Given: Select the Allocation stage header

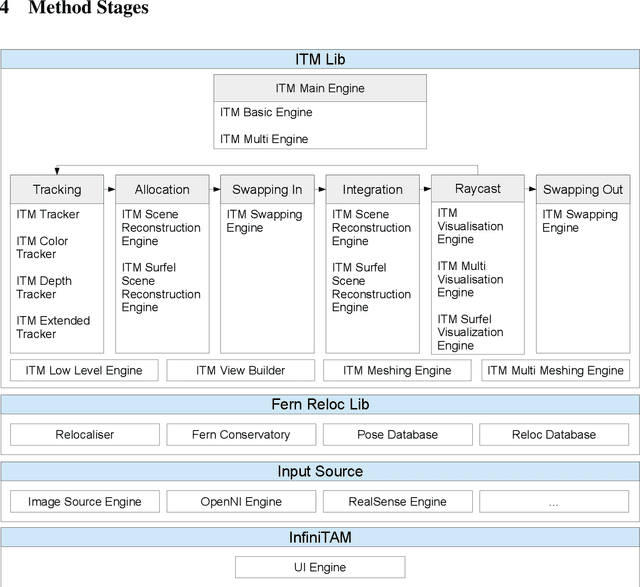Looking at the screenshot, I should click(162, 189).
